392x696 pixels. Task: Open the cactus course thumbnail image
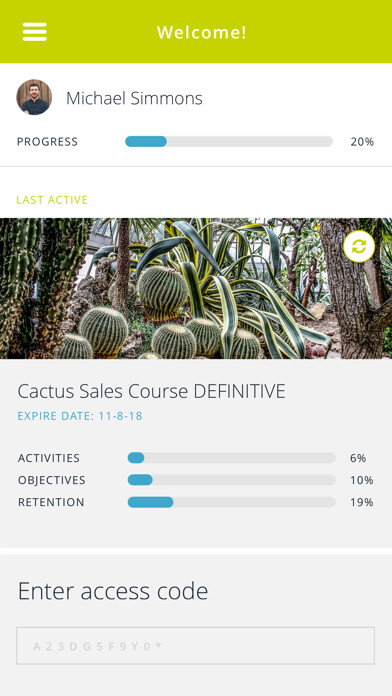tap(196, 289)
